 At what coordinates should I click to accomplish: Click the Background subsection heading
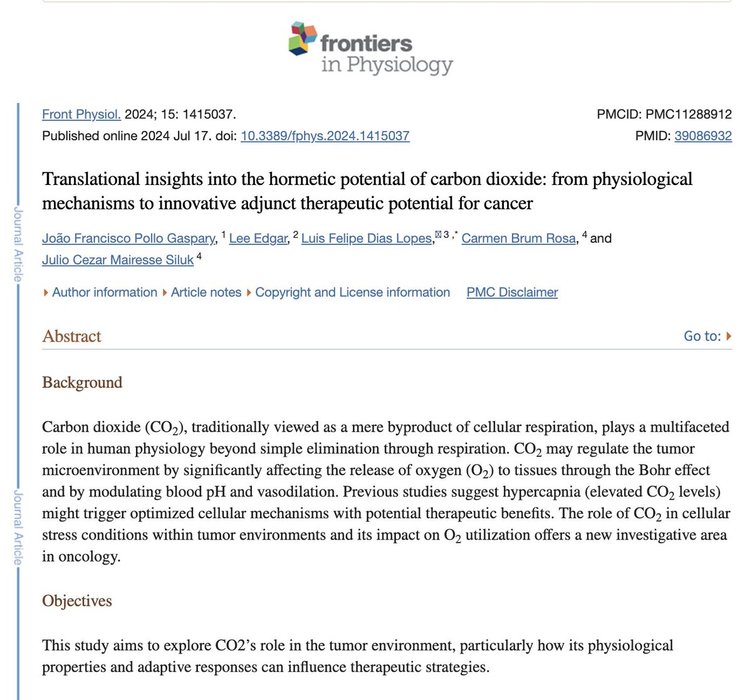[x=82, y=383]
